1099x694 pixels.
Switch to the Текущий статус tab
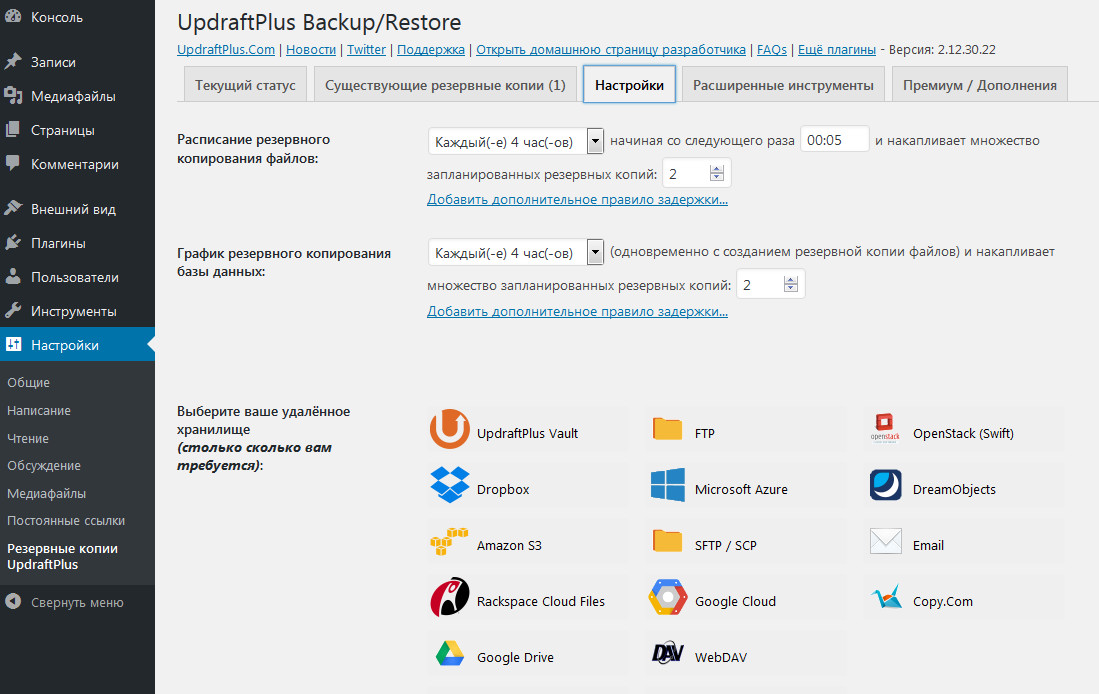(245, 86)
